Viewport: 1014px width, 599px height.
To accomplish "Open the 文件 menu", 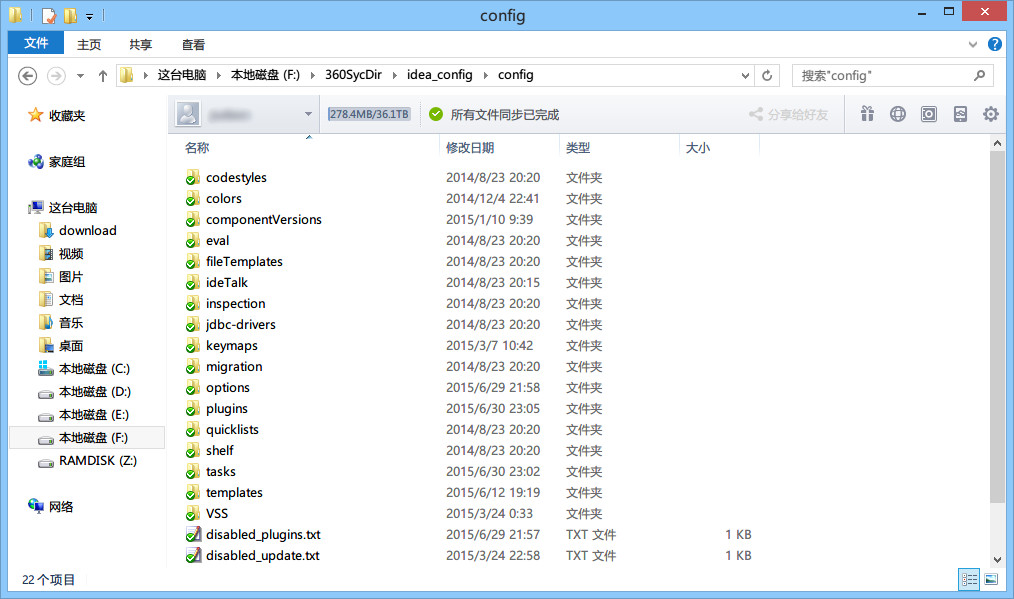I will click(35, 43).
